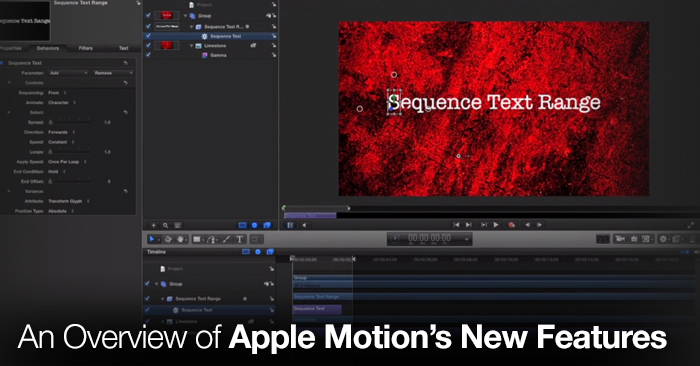700x366 pixels.
Task: Select the Text tool in the toolbar
Action: coord(240,239)
